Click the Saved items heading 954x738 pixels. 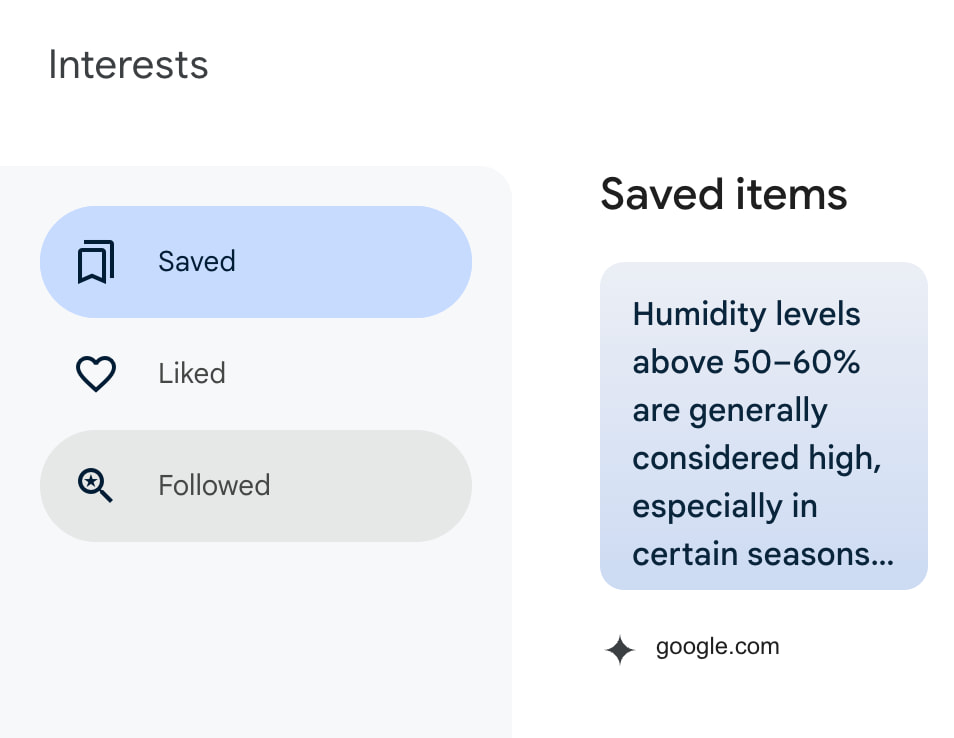(x=723, y=194)
